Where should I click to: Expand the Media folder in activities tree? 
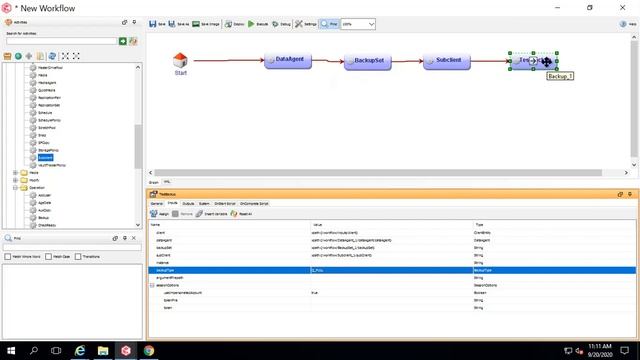[x=15, y=173]
